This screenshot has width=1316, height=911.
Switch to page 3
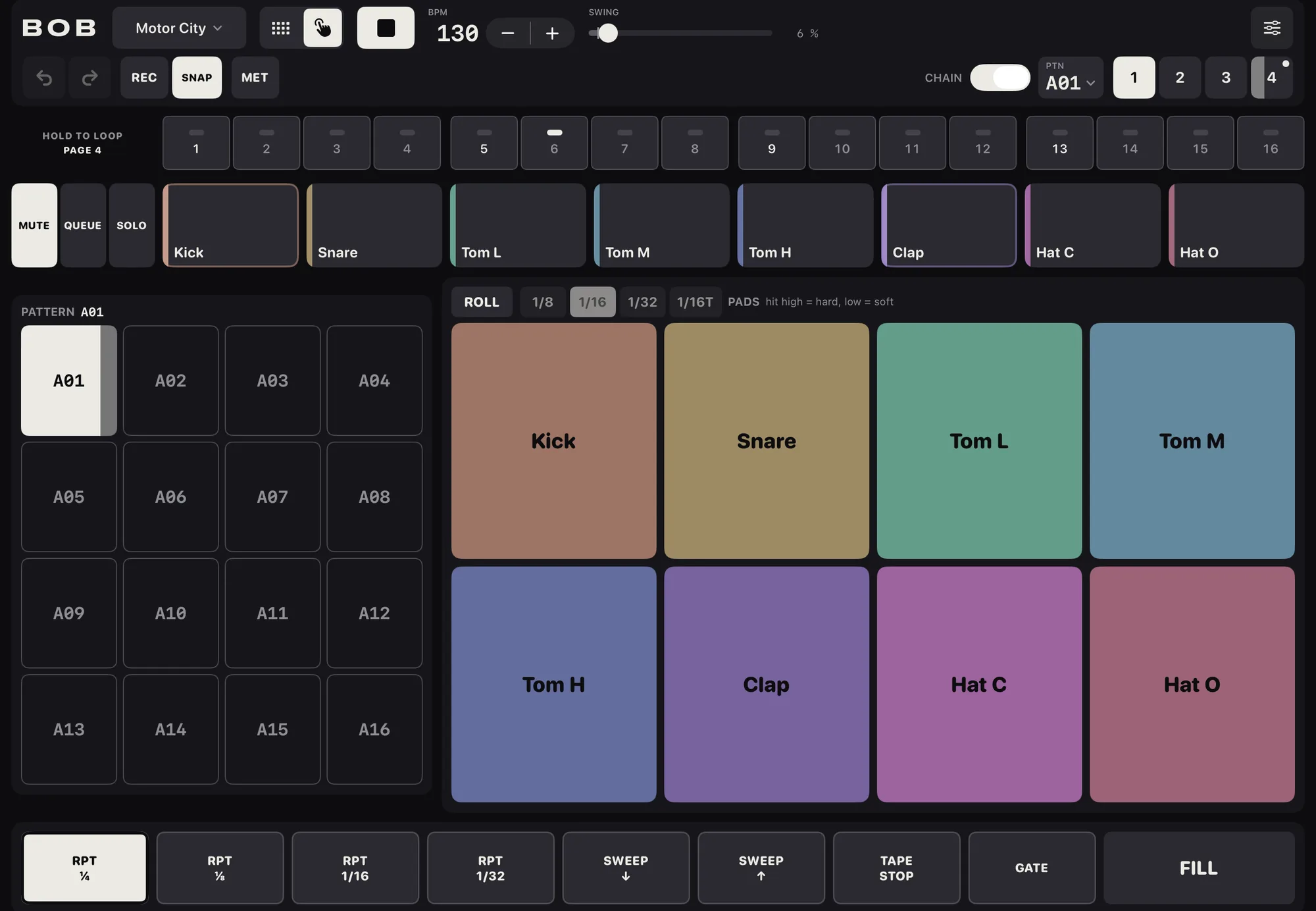[x=1226, y=78]
